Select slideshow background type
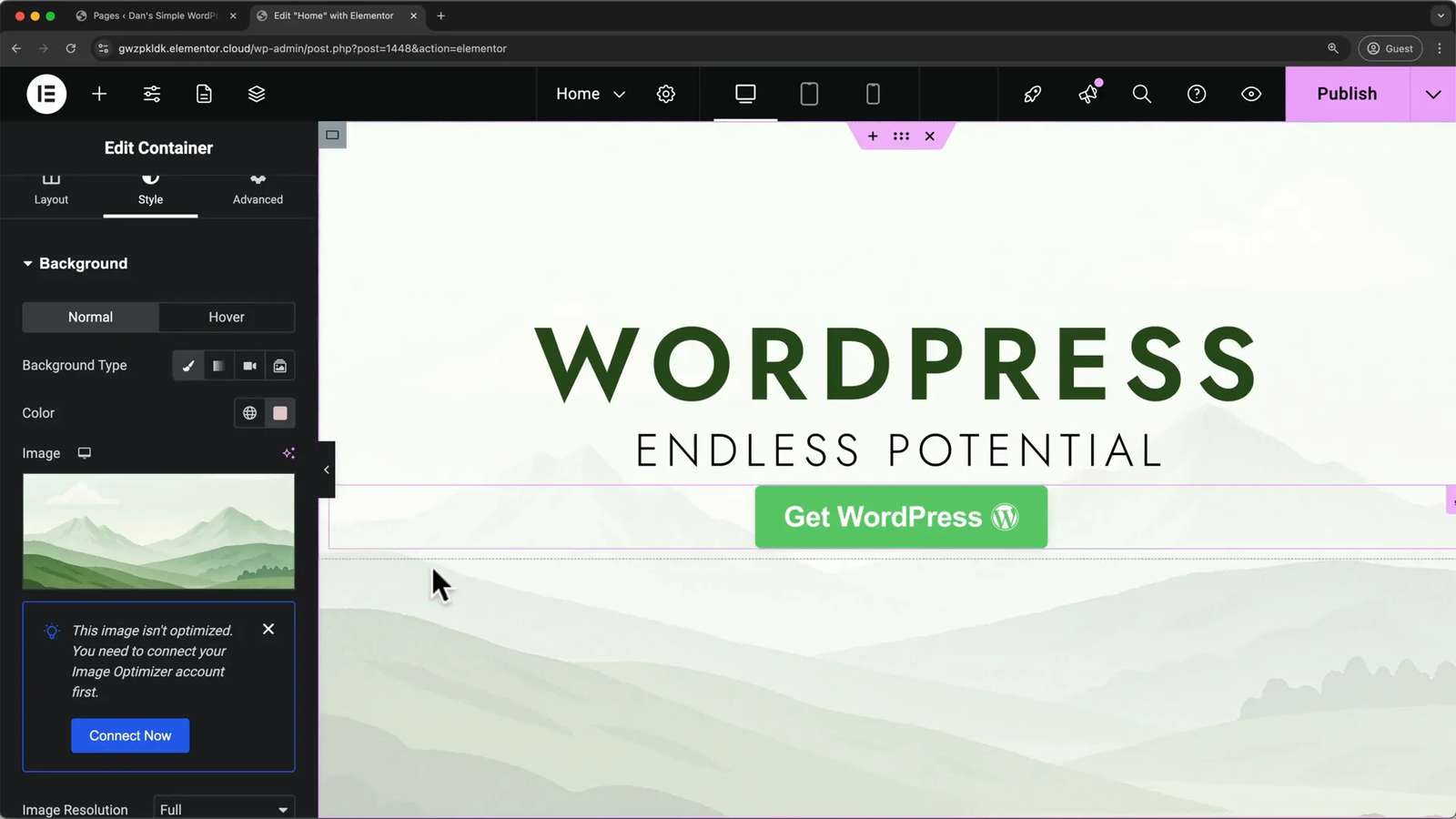The image size is (1456, 819). [x=280, y=366]
